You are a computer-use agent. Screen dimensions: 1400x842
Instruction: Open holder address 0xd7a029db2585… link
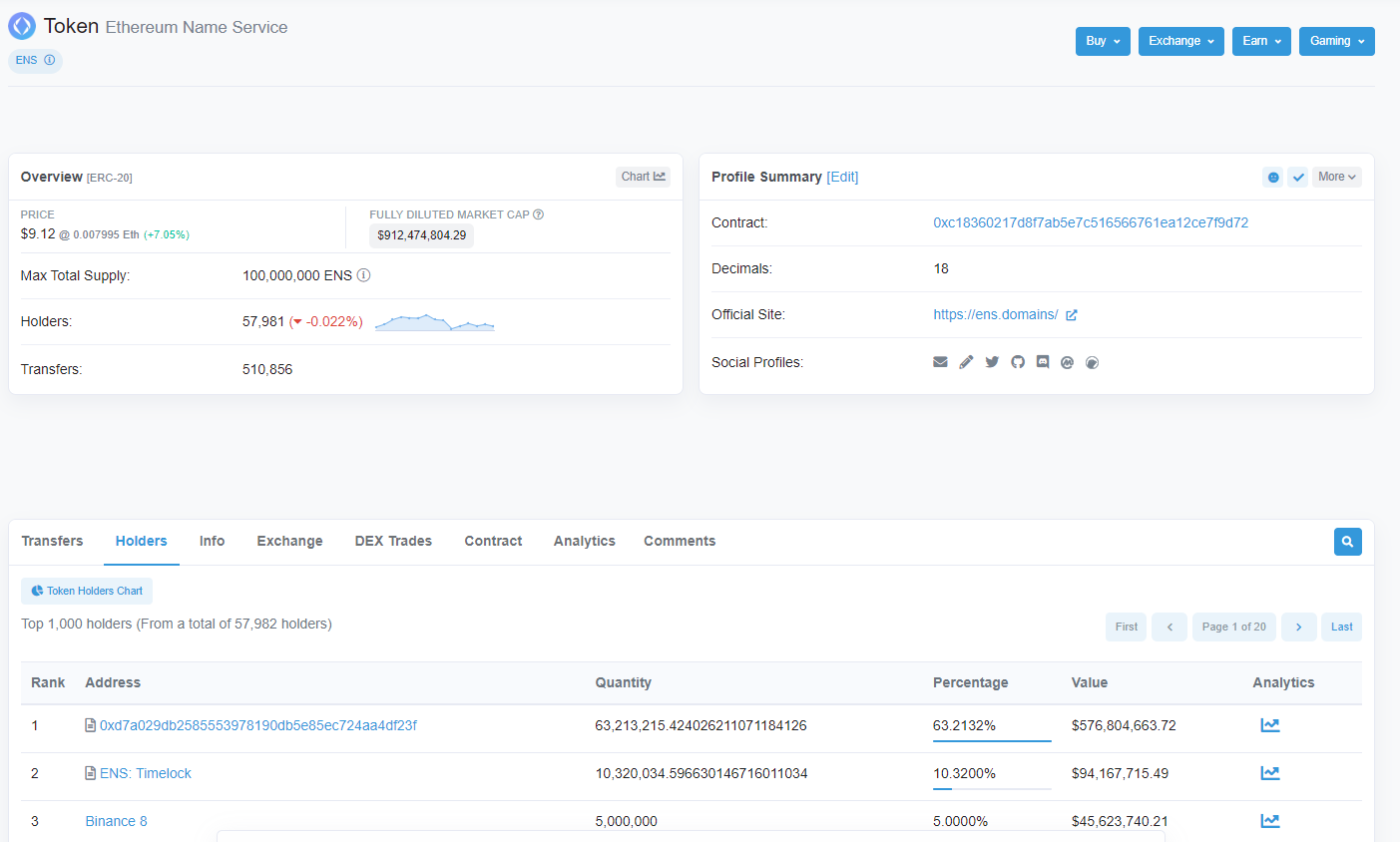(258, 725)
